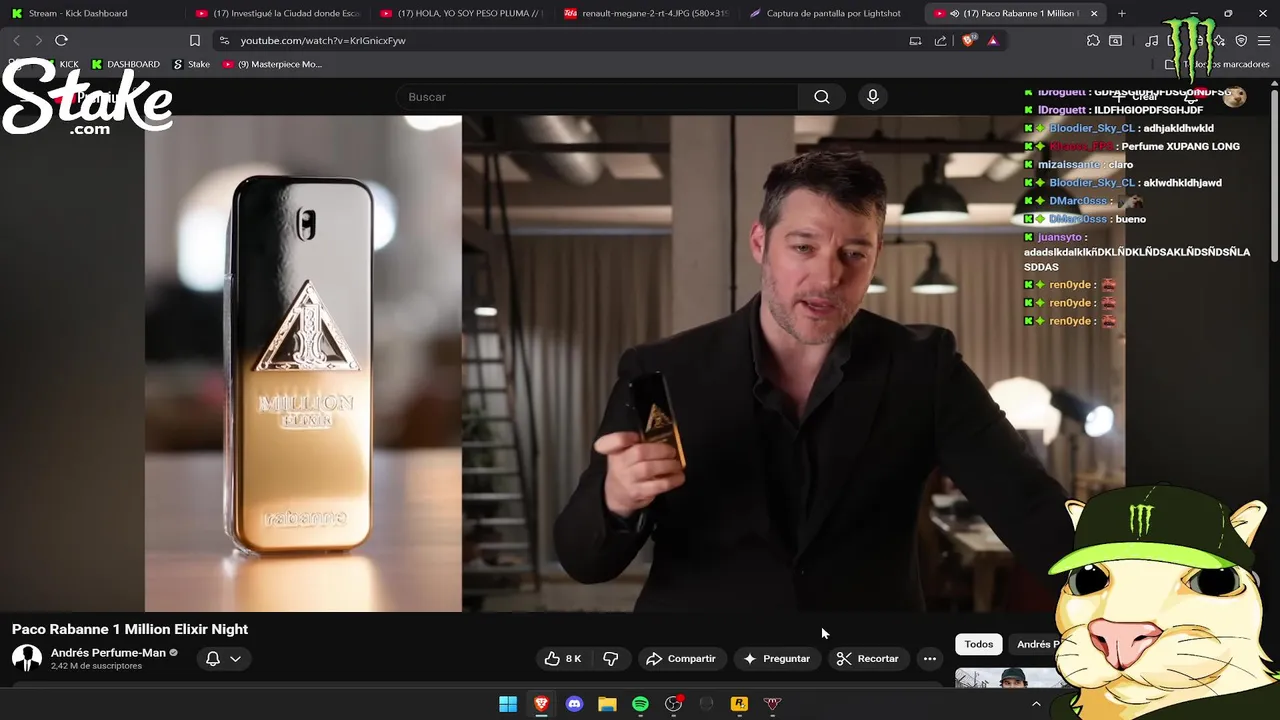The image size is (1280, 720).
Task: Open a new browser tab
Action: click(x=1122, y=13)
